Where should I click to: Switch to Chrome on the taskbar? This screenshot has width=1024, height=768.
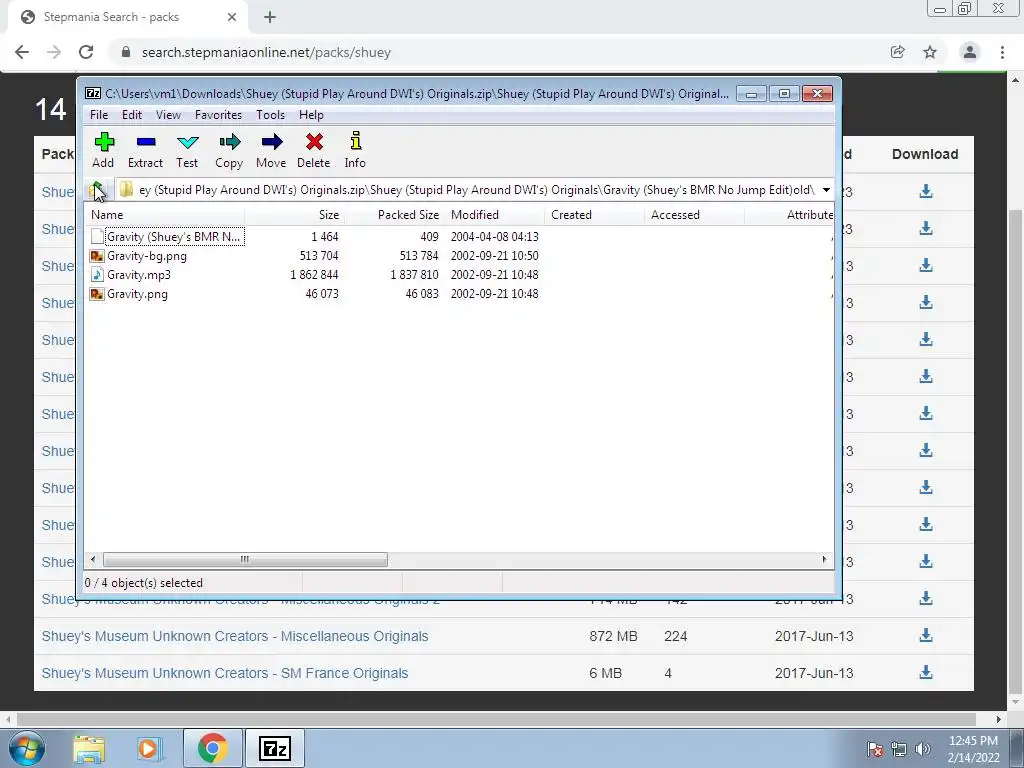[212, 748]
